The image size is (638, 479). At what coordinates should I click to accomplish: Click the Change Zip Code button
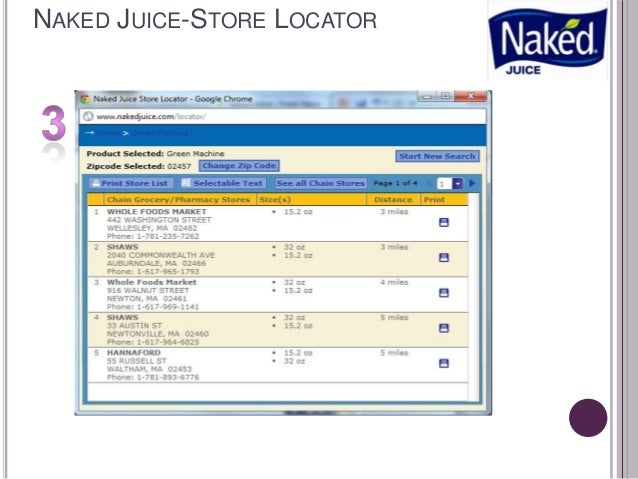[239, 166]
